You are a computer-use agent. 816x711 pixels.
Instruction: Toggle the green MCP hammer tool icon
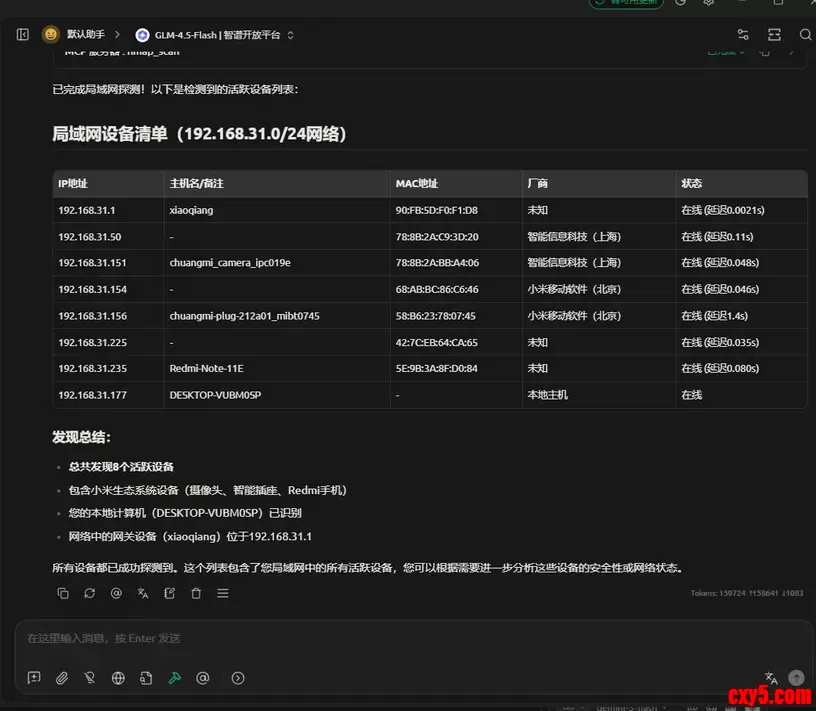[175, 678]
